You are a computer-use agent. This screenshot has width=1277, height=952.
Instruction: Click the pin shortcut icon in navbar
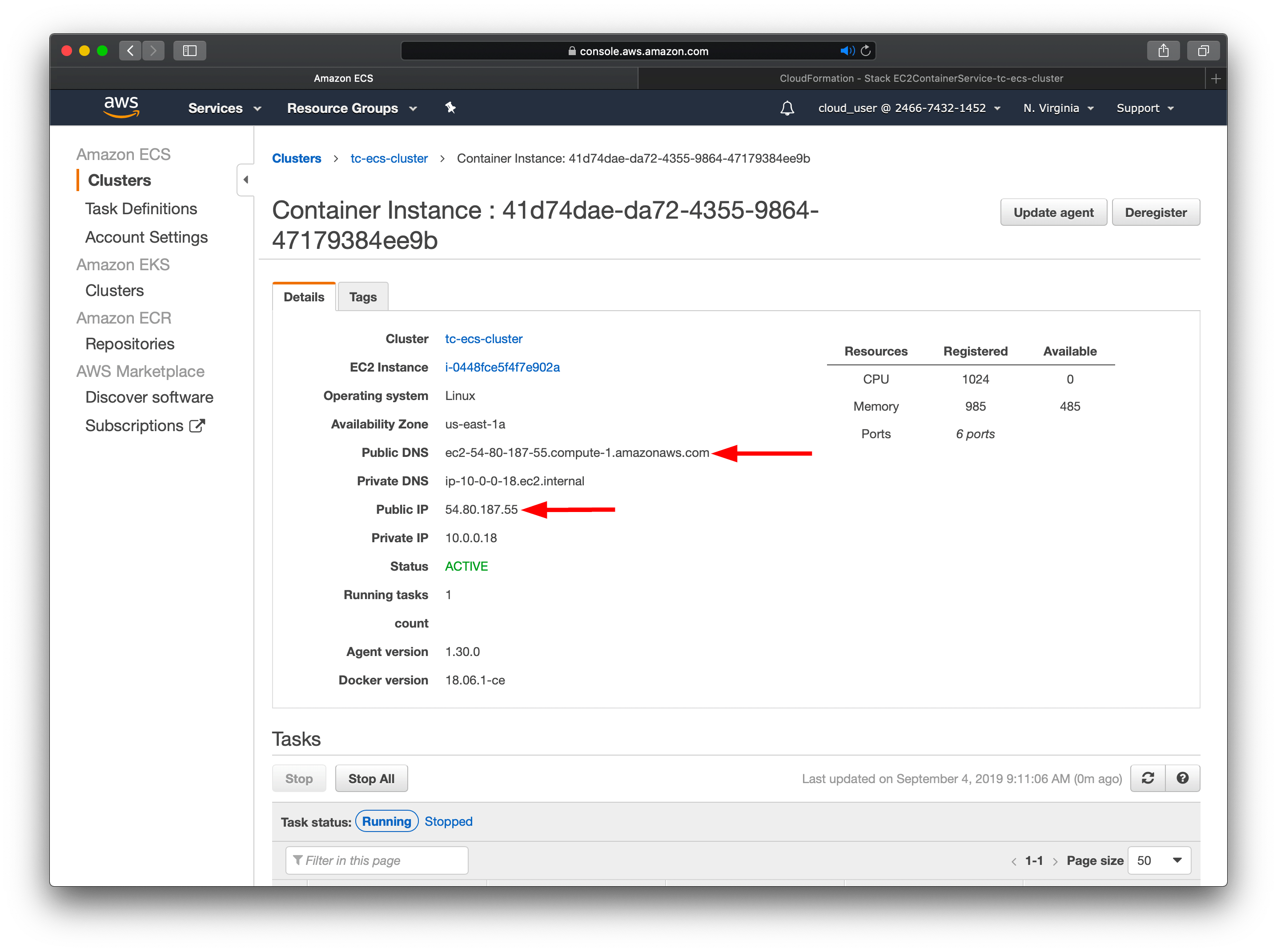click(x=450, y=108)
